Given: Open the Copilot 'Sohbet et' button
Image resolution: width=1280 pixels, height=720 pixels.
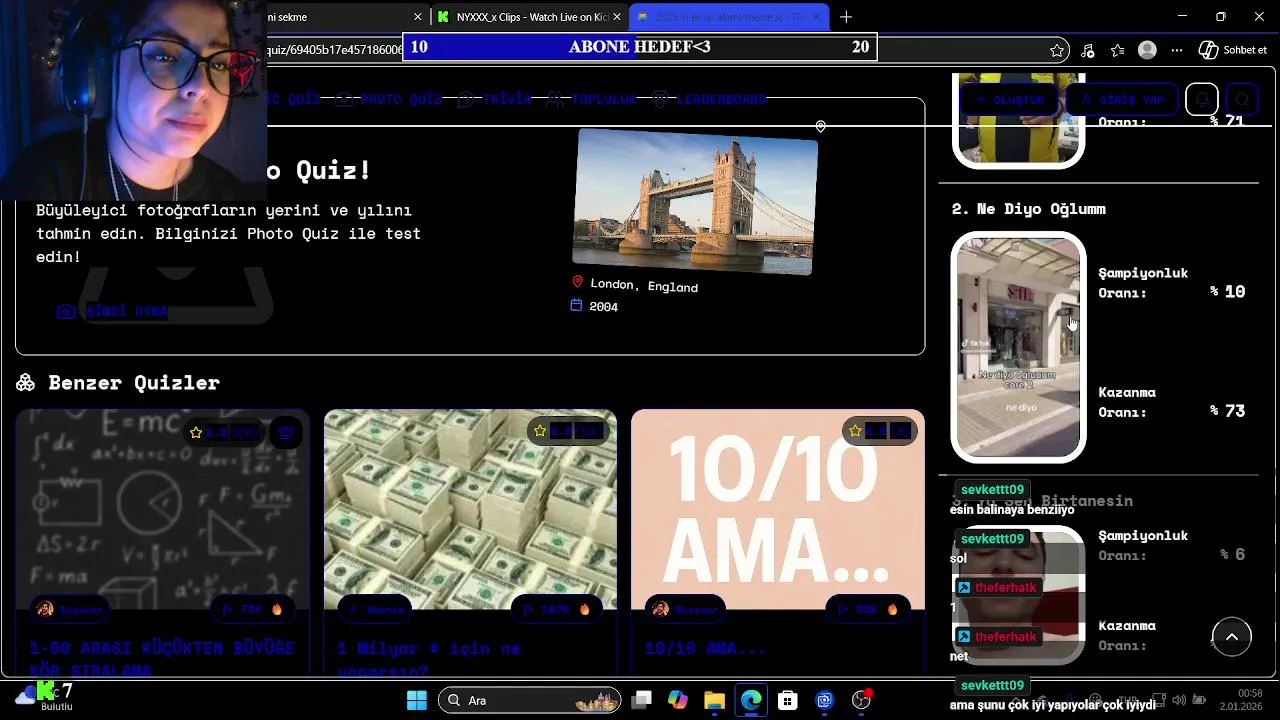Looking at the screenshot, I should click(x=1233, y=50).
